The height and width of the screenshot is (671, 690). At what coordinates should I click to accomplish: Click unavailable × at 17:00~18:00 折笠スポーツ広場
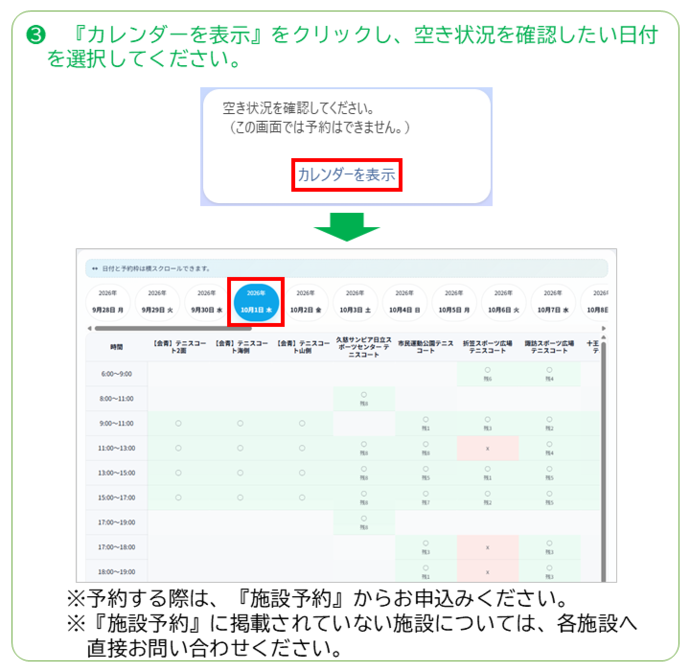coord(488,547)
